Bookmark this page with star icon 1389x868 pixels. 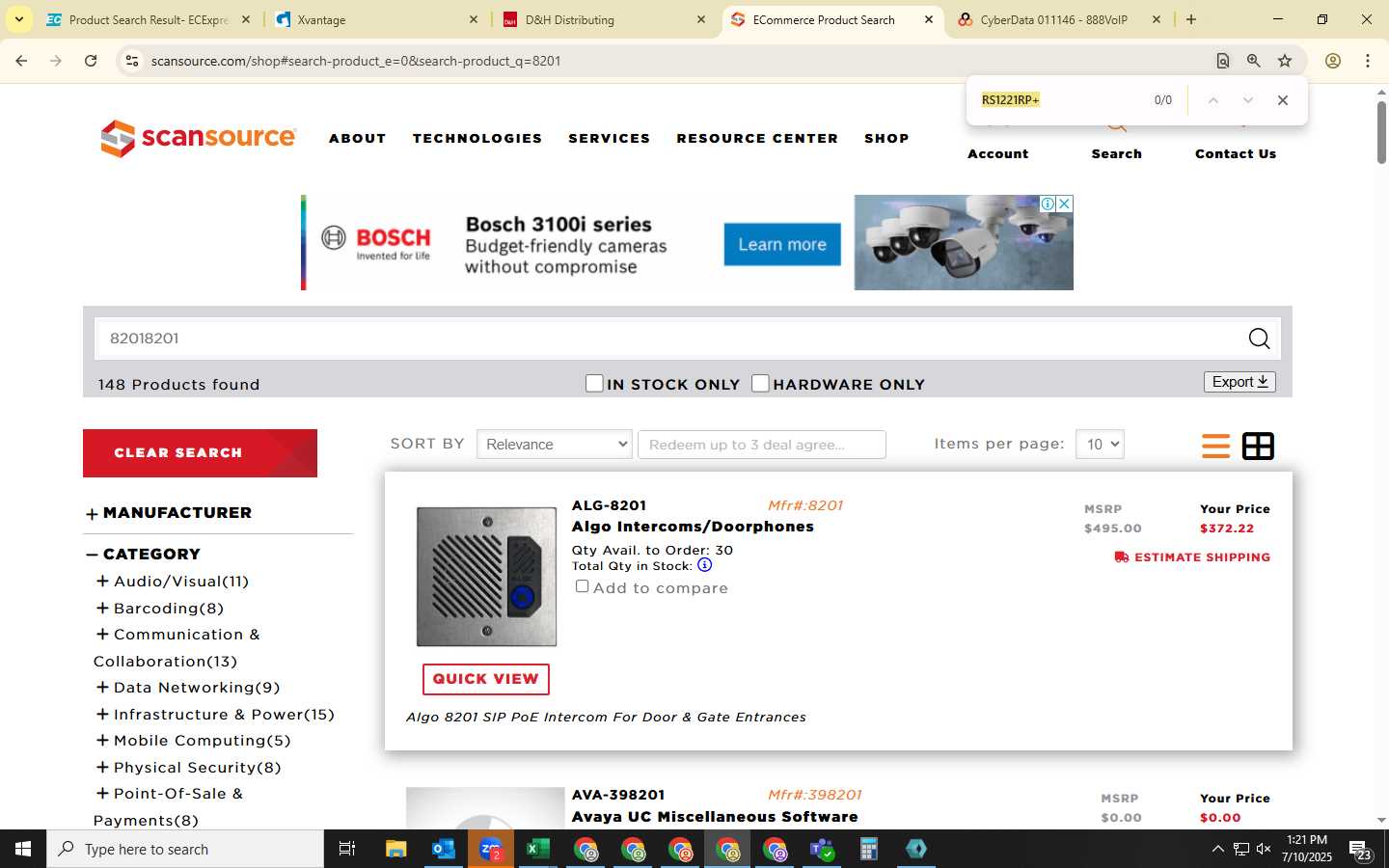coord(1285,61)
